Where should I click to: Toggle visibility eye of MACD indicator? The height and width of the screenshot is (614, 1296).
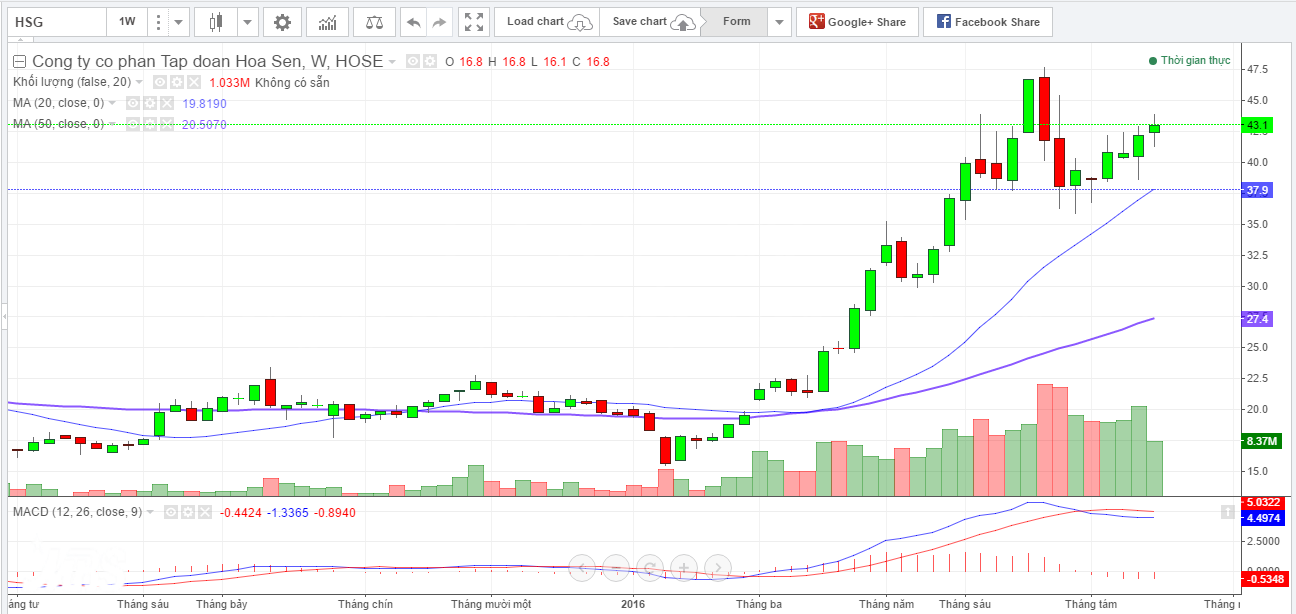click(171, 512)
